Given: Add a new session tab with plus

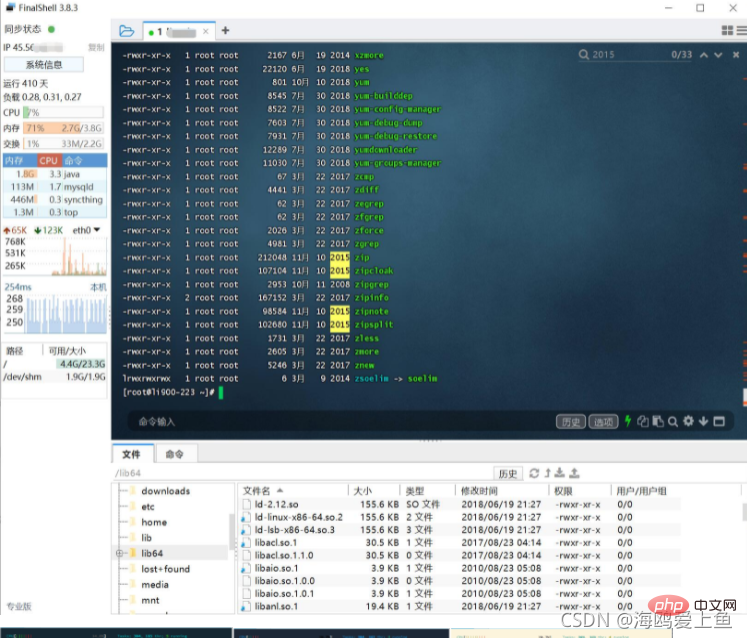Looking at the screenshot, I should (x=225, y=30).
